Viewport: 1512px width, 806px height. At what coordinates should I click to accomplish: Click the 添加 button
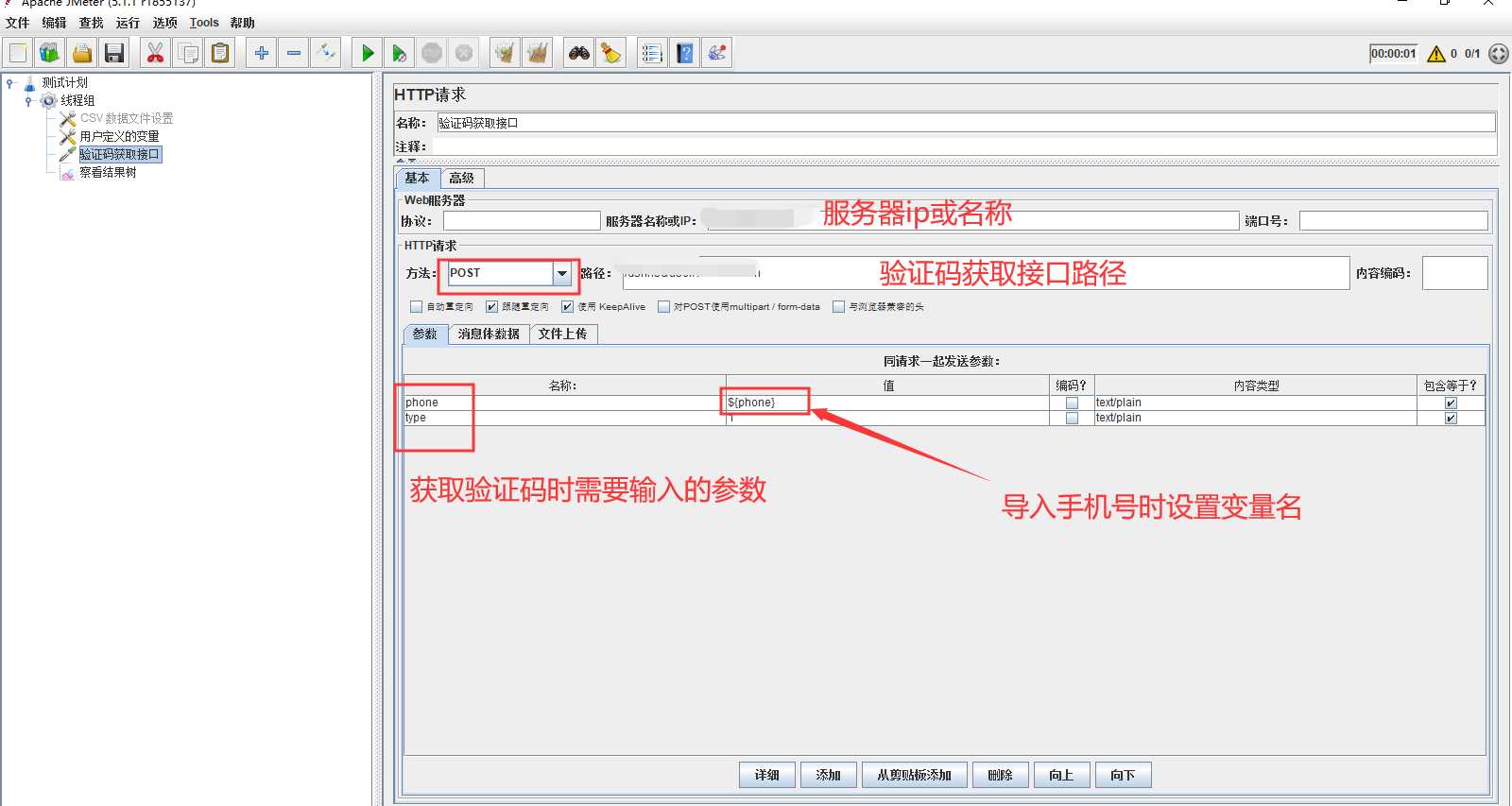coord(829,775)
